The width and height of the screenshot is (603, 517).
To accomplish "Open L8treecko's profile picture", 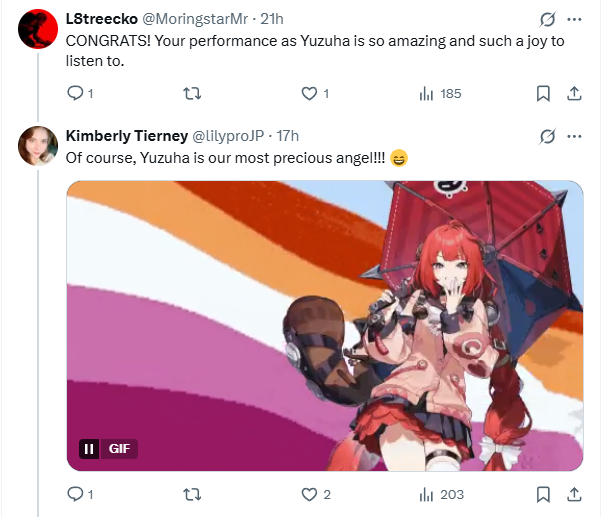I will [38, 29].
